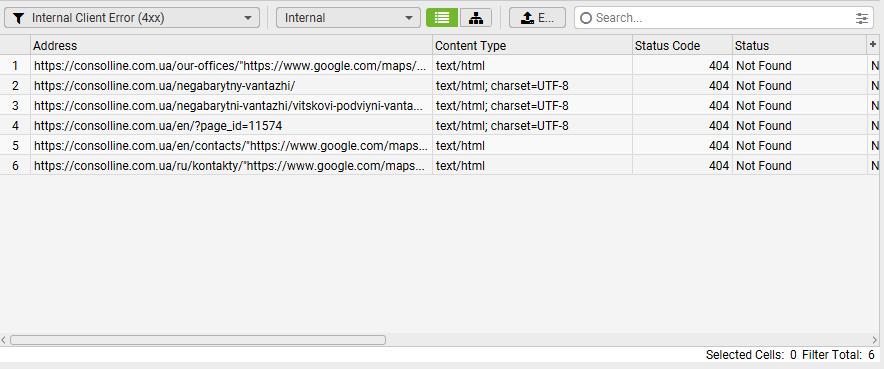
Task: Open search options sliders icon
Action: click(x=861, y=18)
